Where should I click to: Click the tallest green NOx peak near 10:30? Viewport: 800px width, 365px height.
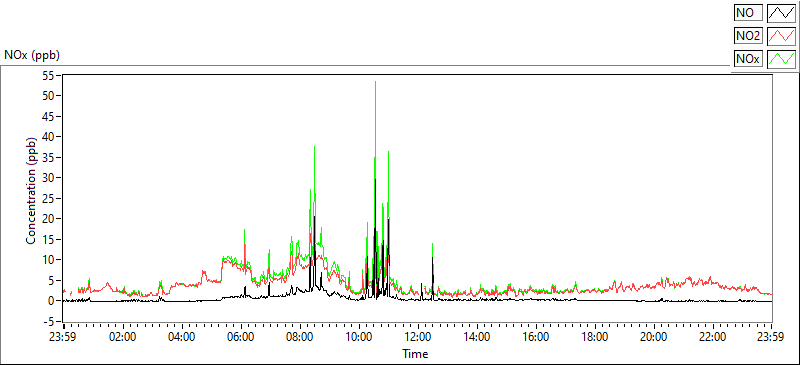[376, 83]
